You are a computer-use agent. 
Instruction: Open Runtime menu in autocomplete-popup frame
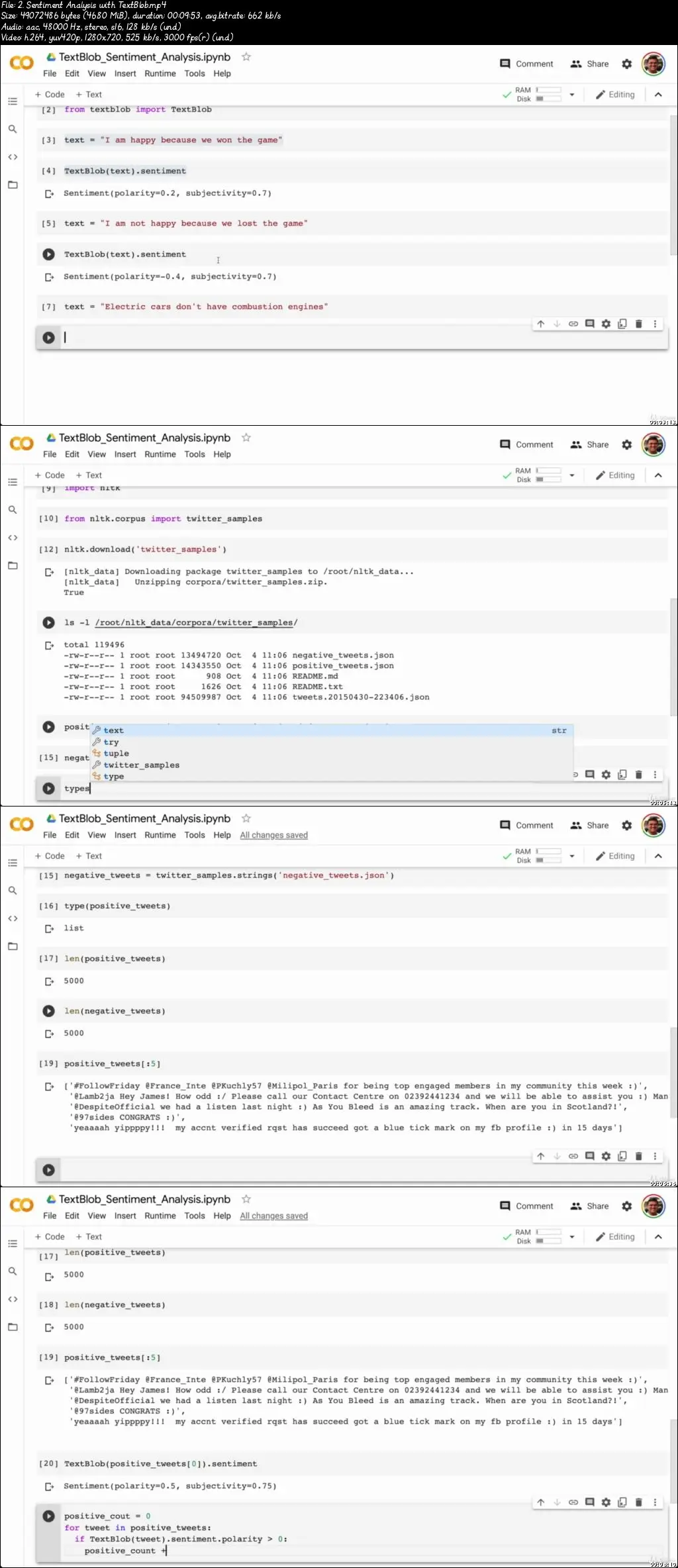[160, 454]
